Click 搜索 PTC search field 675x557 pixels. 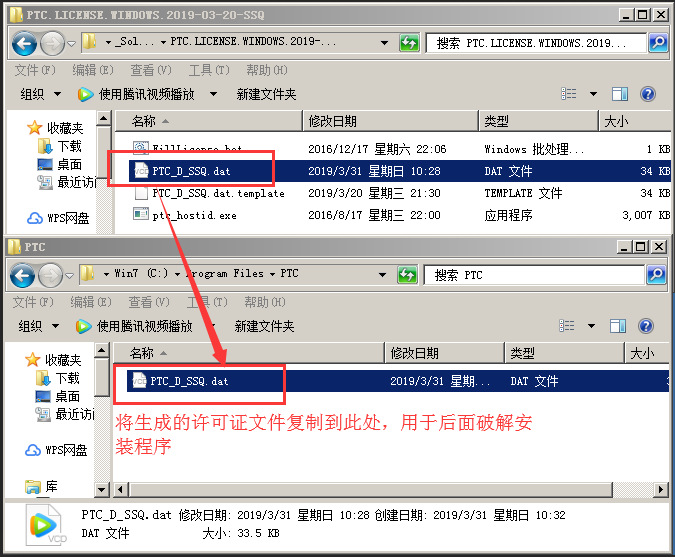click(x=535, y=275)
